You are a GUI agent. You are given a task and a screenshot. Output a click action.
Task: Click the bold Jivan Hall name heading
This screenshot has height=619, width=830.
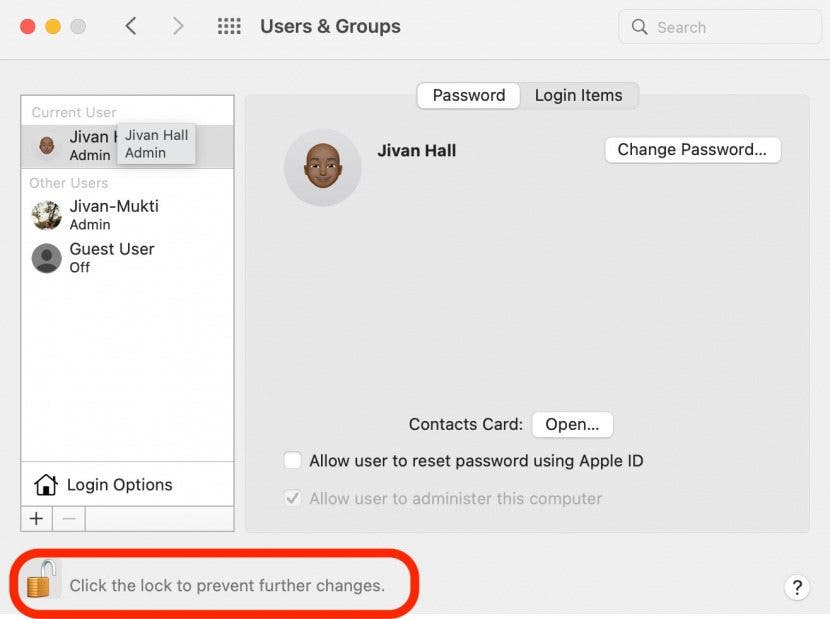click(x=417, y=150)
